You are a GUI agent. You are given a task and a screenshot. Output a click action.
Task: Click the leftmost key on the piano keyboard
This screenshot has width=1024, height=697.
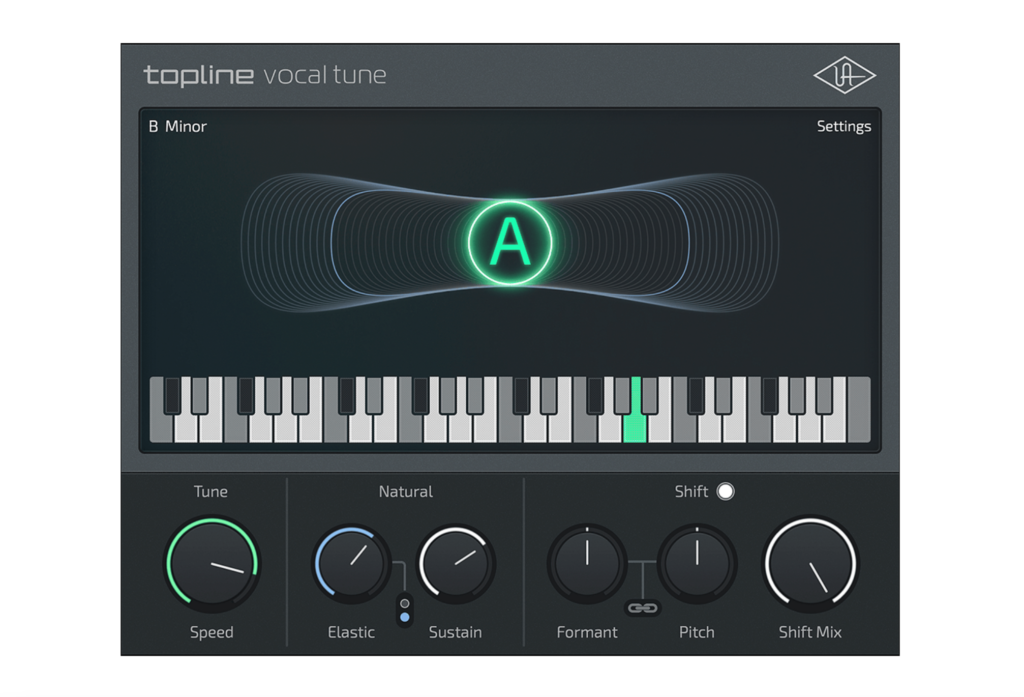(x=159, y=428)
